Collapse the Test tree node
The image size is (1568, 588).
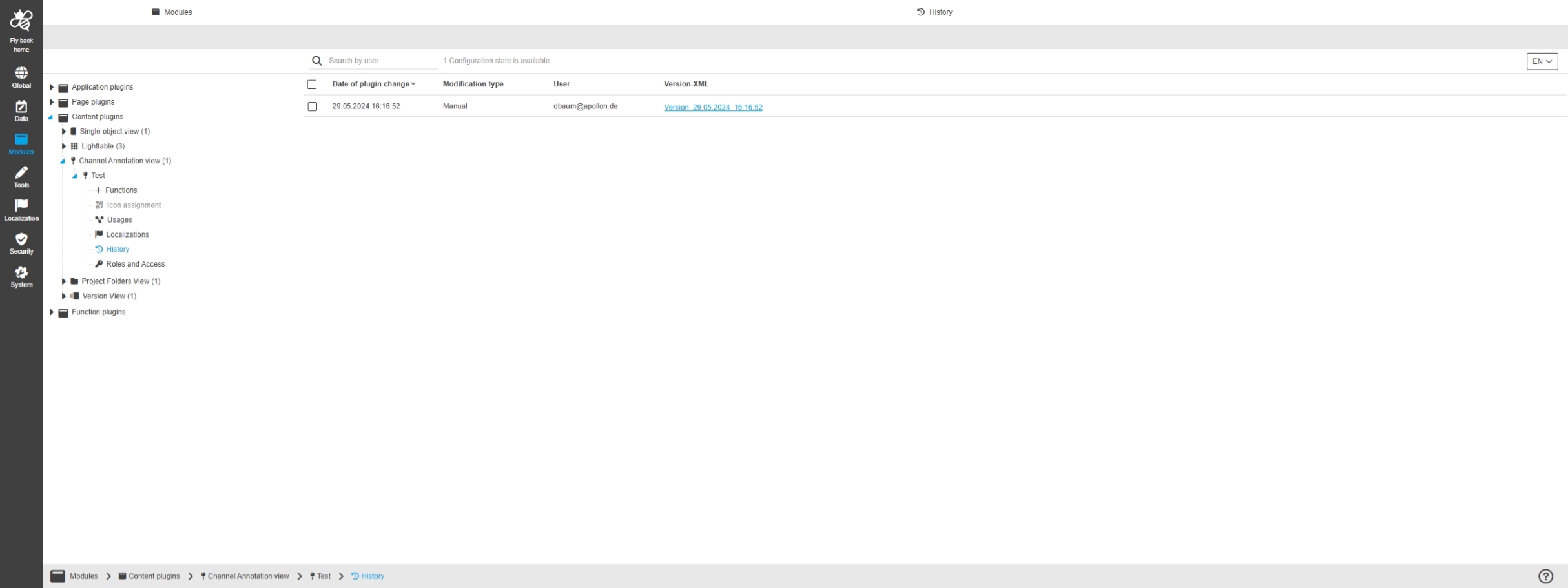(x=75, y=176)
